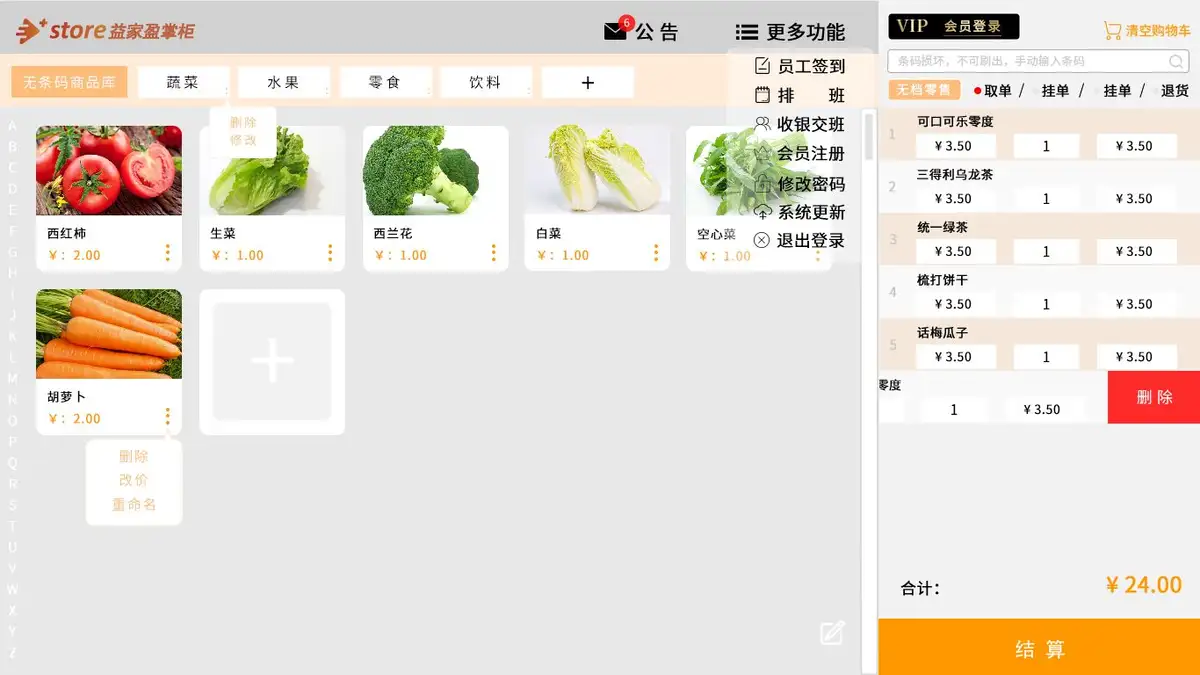
Task: Click the 无条码商品库 button
Action: tap(70, 82)
